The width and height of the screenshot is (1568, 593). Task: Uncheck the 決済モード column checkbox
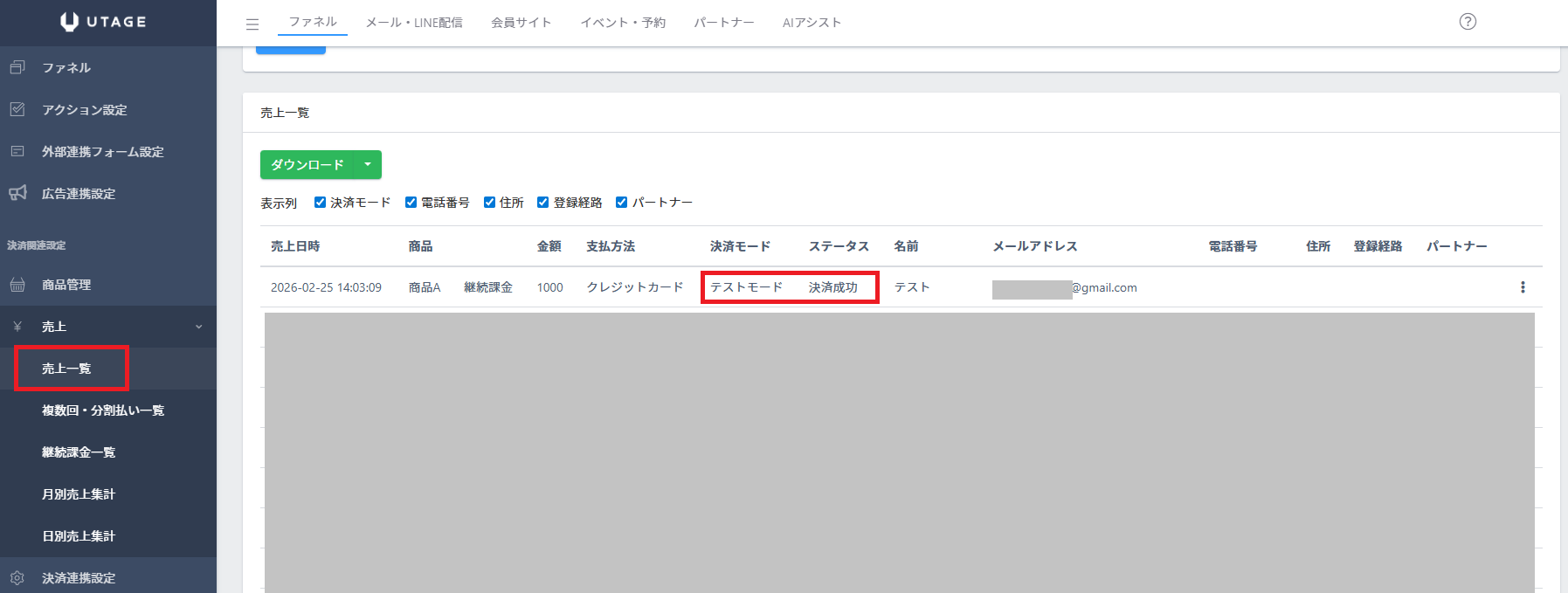click(320, 203)
